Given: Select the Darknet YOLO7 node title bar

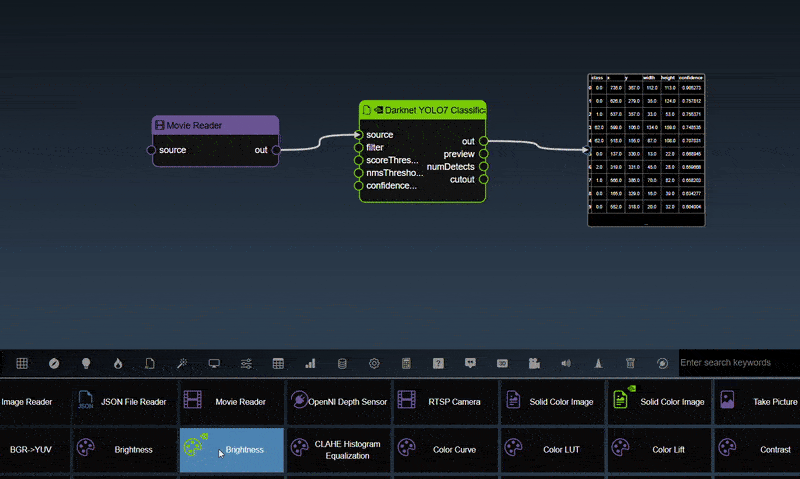Looking at the screenshot, I should (422, 110).
